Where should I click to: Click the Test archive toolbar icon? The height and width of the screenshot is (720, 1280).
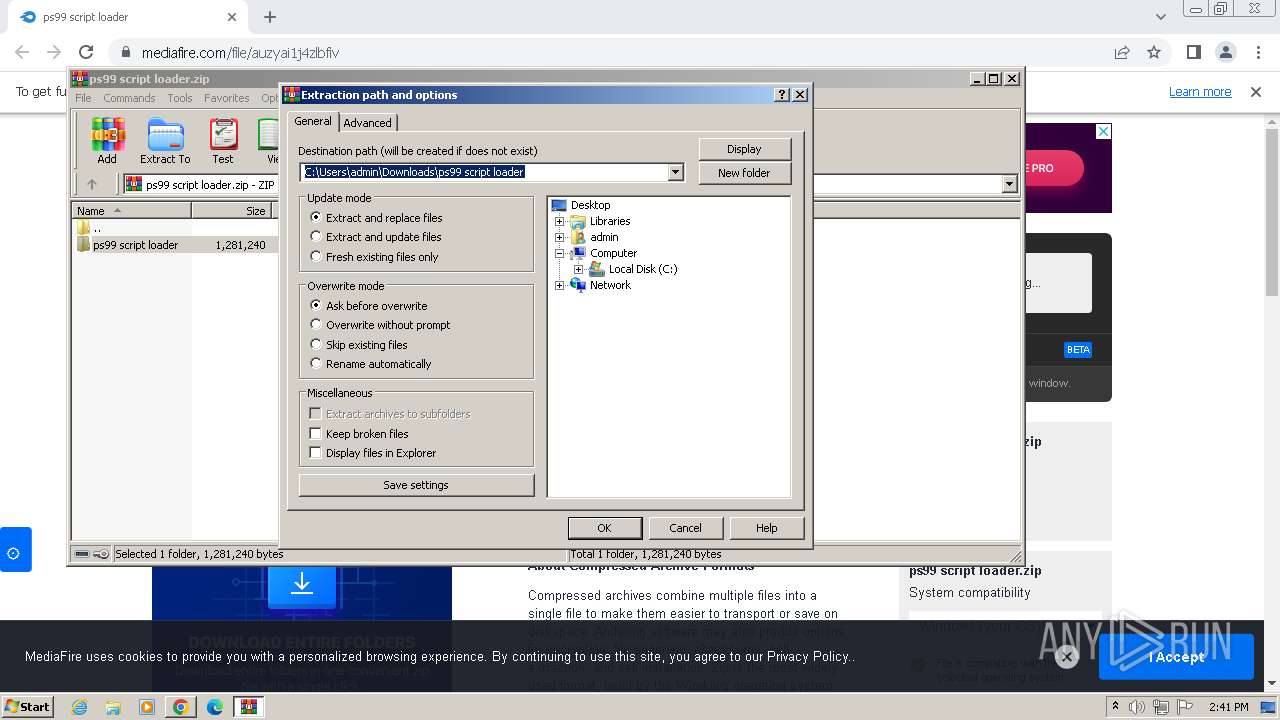223,140
